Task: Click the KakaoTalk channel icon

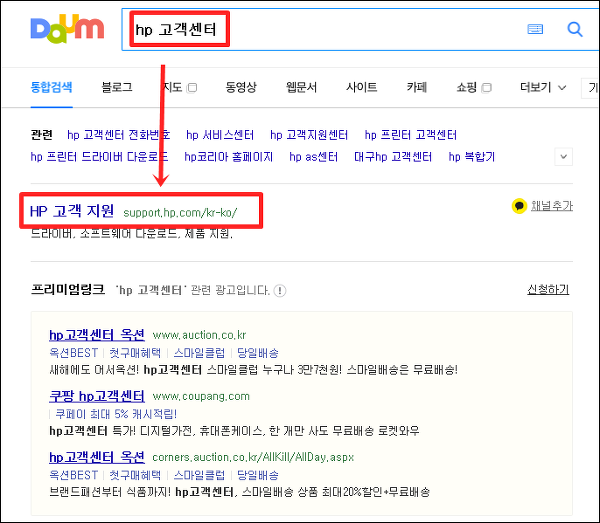Action: tap(519, 206)
